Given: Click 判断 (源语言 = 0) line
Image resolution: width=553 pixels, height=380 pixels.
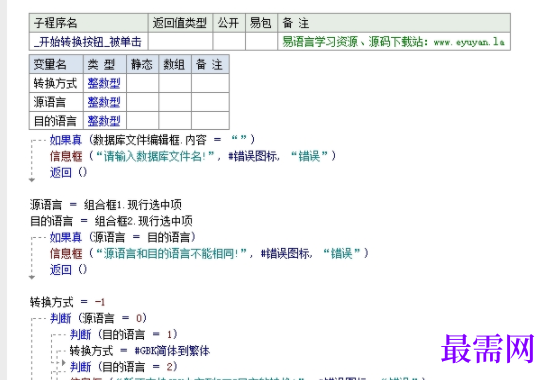Looking at the screenshot, I should tap(98, 318).
